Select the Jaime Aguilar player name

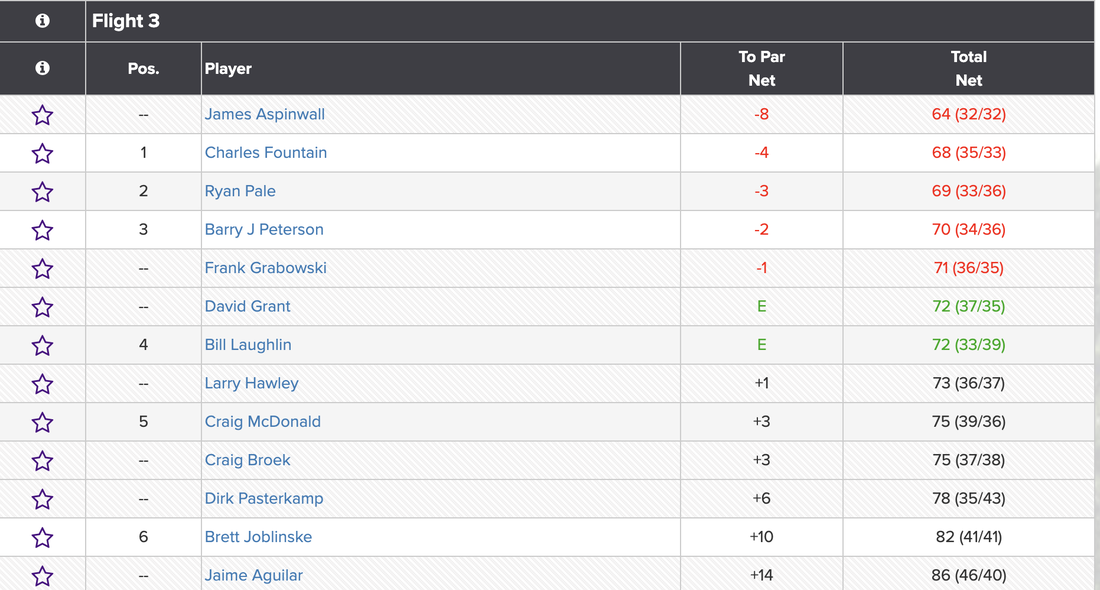pyautogui.click(x=254, y=575)
